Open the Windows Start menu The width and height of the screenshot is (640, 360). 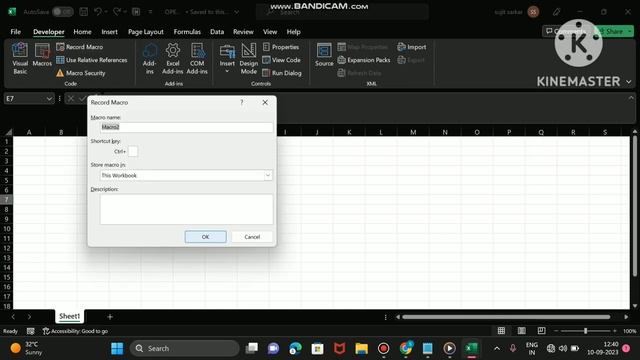117,348
